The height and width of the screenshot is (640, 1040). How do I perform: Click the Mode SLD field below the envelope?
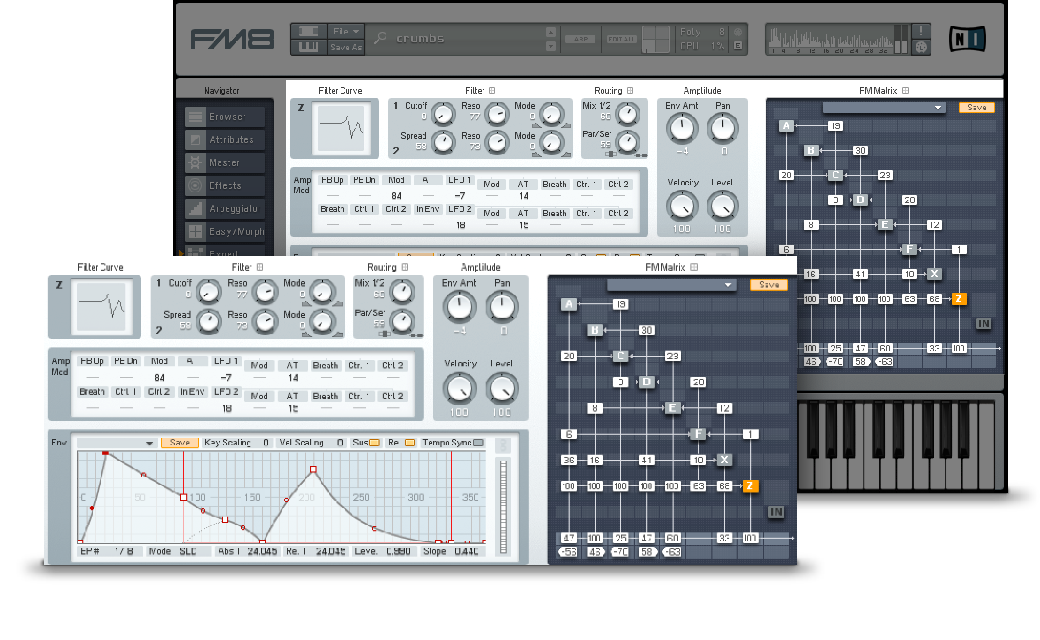tap(179, 551)
